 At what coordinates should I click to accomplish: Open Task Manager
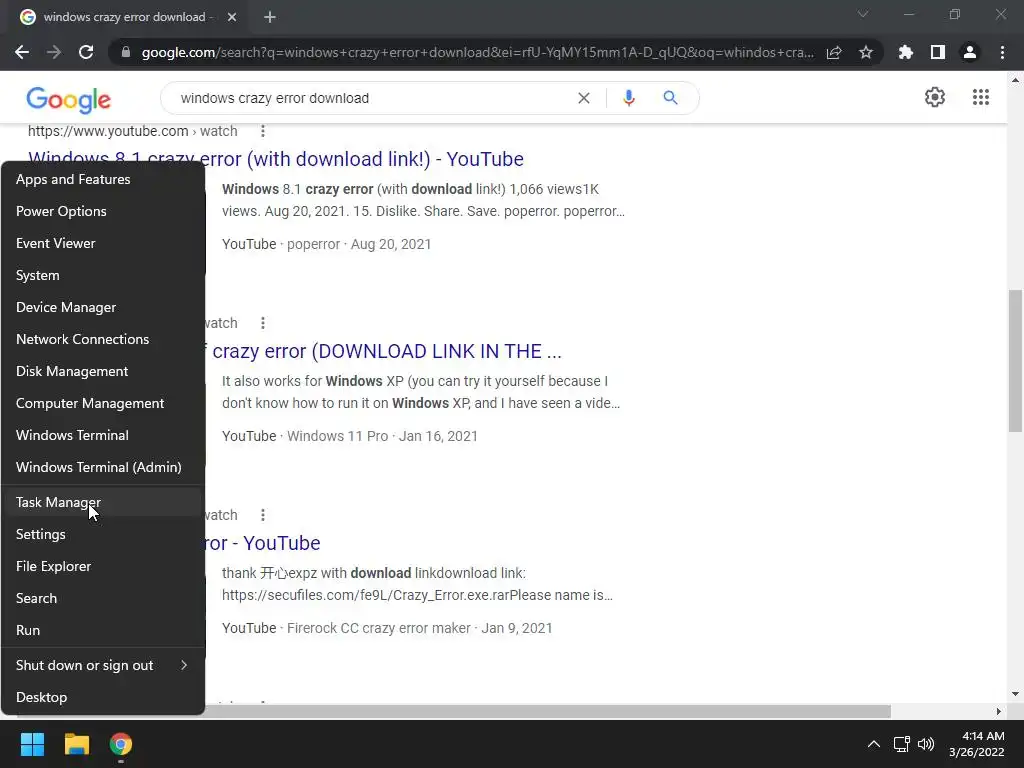pyautogui.click(x=103, y=502)
